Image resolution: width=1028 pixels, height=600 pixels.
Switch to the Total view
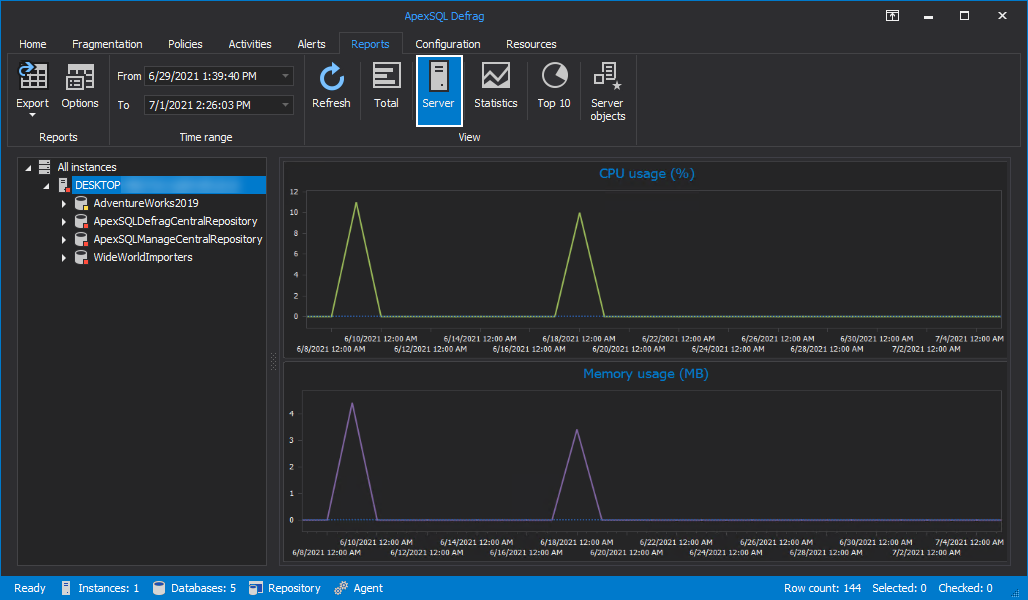pos(386,87)
